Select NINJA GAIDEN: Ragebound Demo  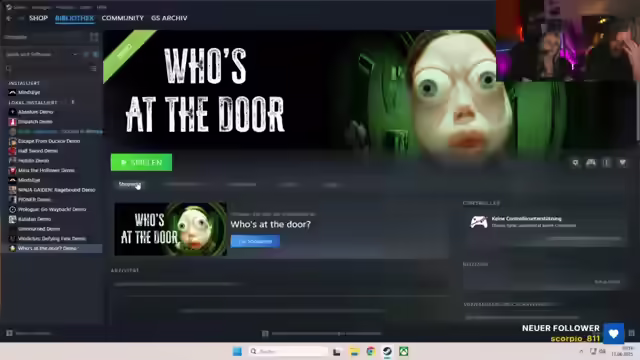coord(56,190)
